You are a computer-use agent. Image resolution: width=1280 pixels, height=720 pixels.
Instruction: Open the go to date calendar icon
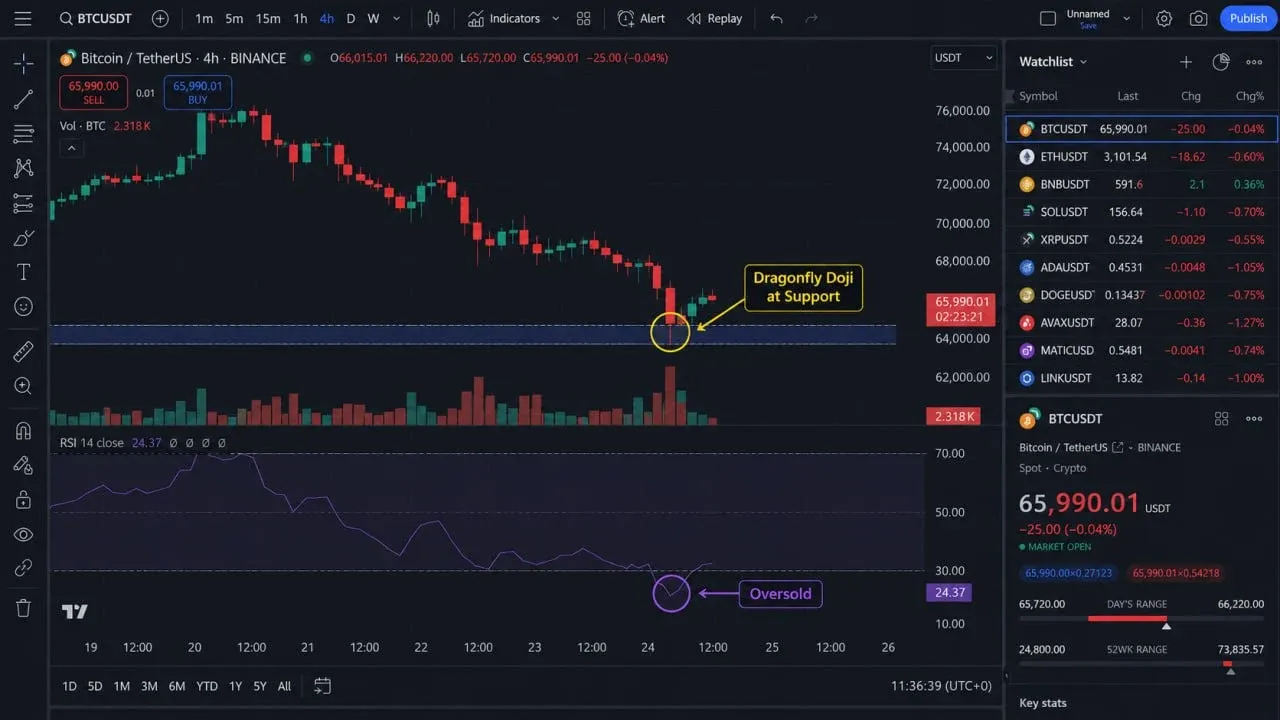pos(322,686)
